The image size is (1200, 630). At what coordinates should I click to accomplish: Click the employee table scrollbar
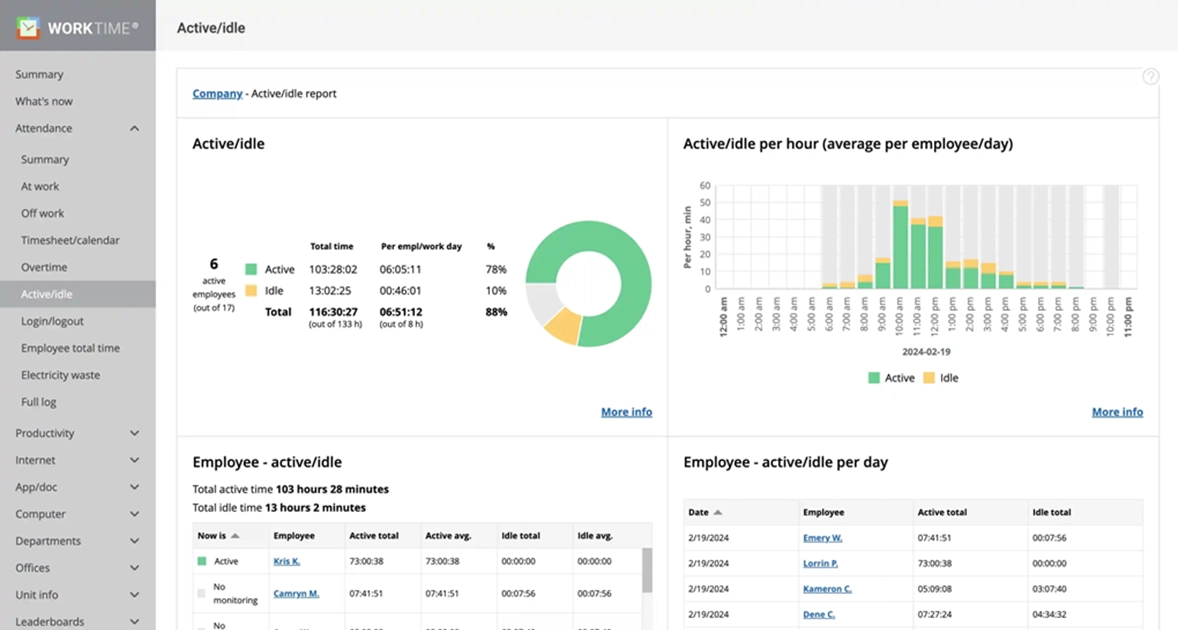click(x=646, y=570)
